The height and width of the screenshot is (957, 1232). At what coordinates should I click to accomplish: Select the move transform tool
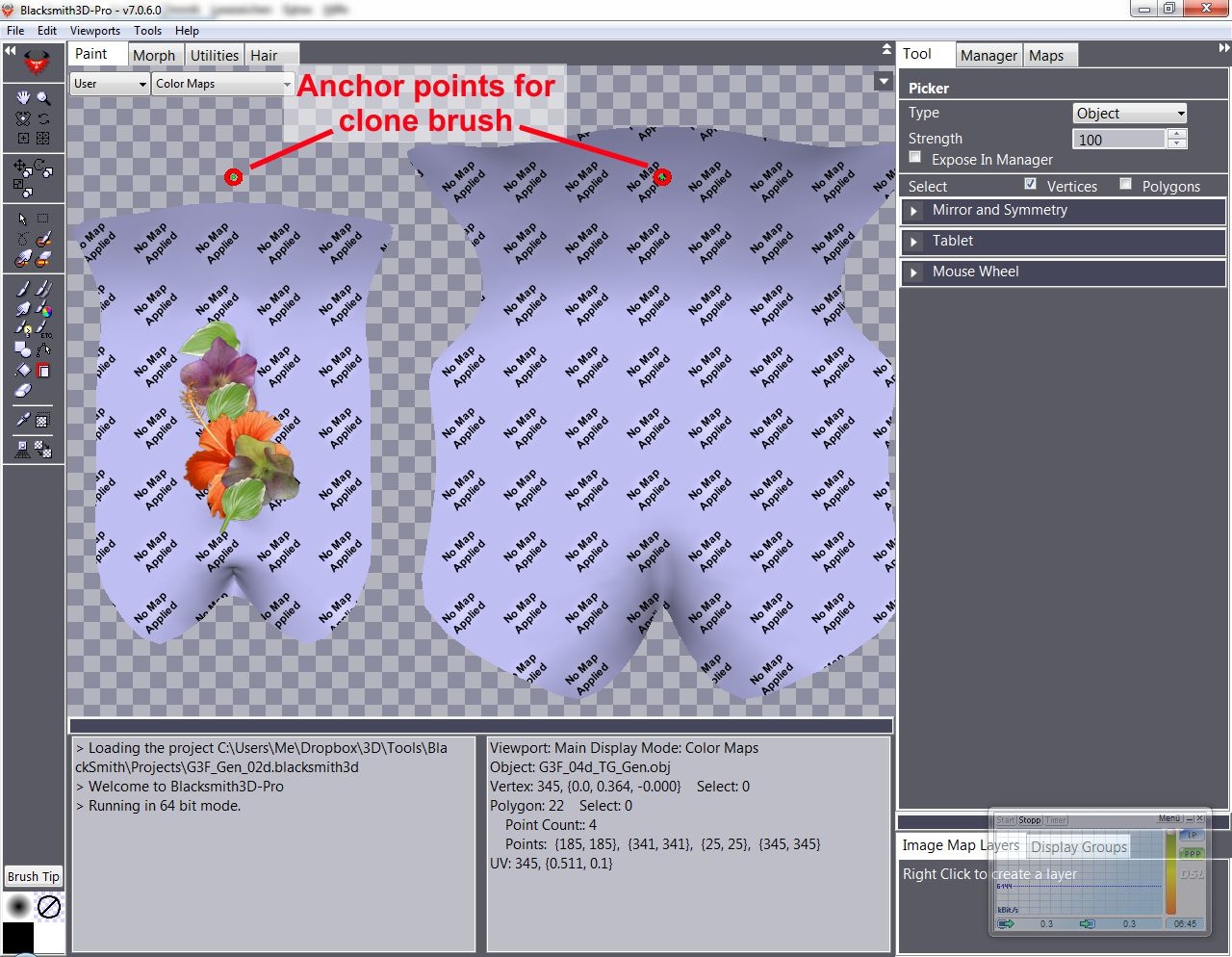[22, 168]
